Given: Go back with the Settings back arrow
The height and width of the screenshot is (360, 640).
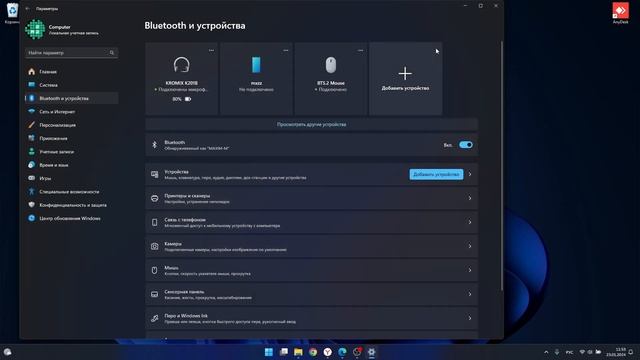Looking at the screenshot, I should pos(27,9).
